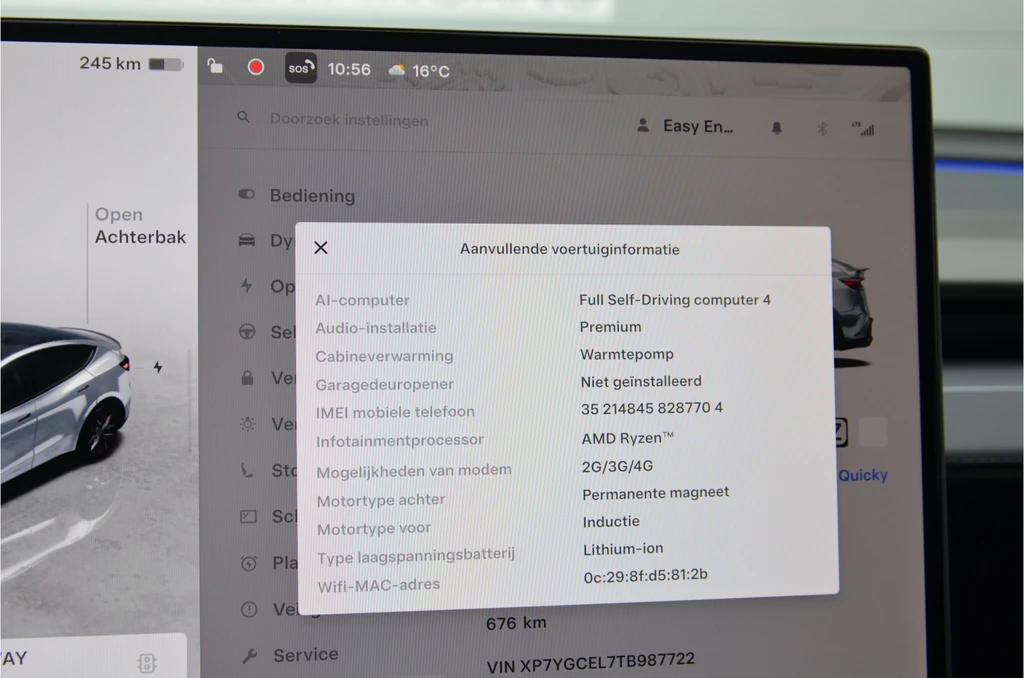The height and width of the screenshot is (678, 1024).
Task: Tap the lightning bolt charging menu icon
Action: (246, 285)
